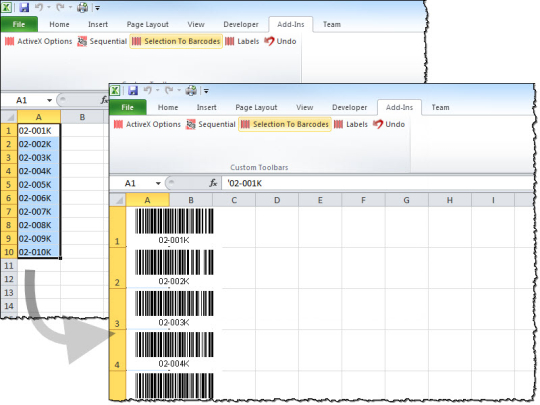Click Redo arrow in back window quick access toolbar
540x405 pixels.
coord(60,7)
